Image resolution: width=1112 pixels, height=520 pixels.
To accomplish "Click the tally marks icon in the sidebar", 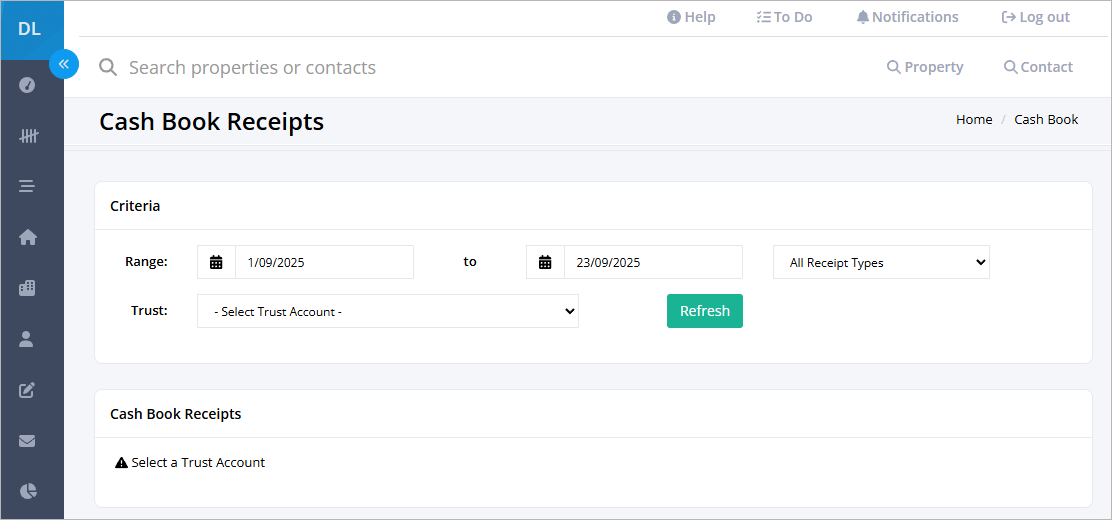I will point(28,135).
